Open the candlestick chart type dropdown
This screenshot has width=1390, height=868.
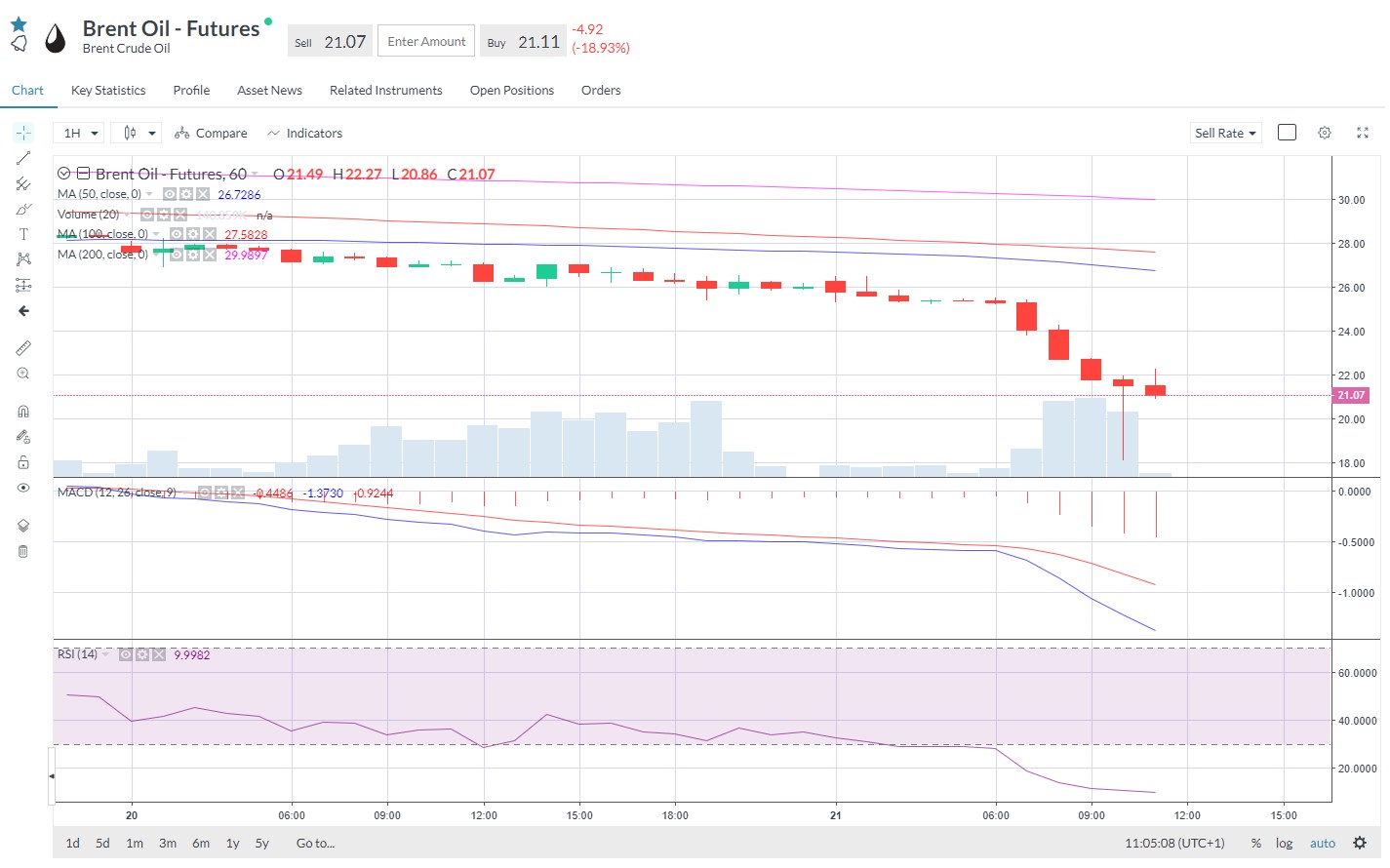pyautogui.click(x=137, y=133)
